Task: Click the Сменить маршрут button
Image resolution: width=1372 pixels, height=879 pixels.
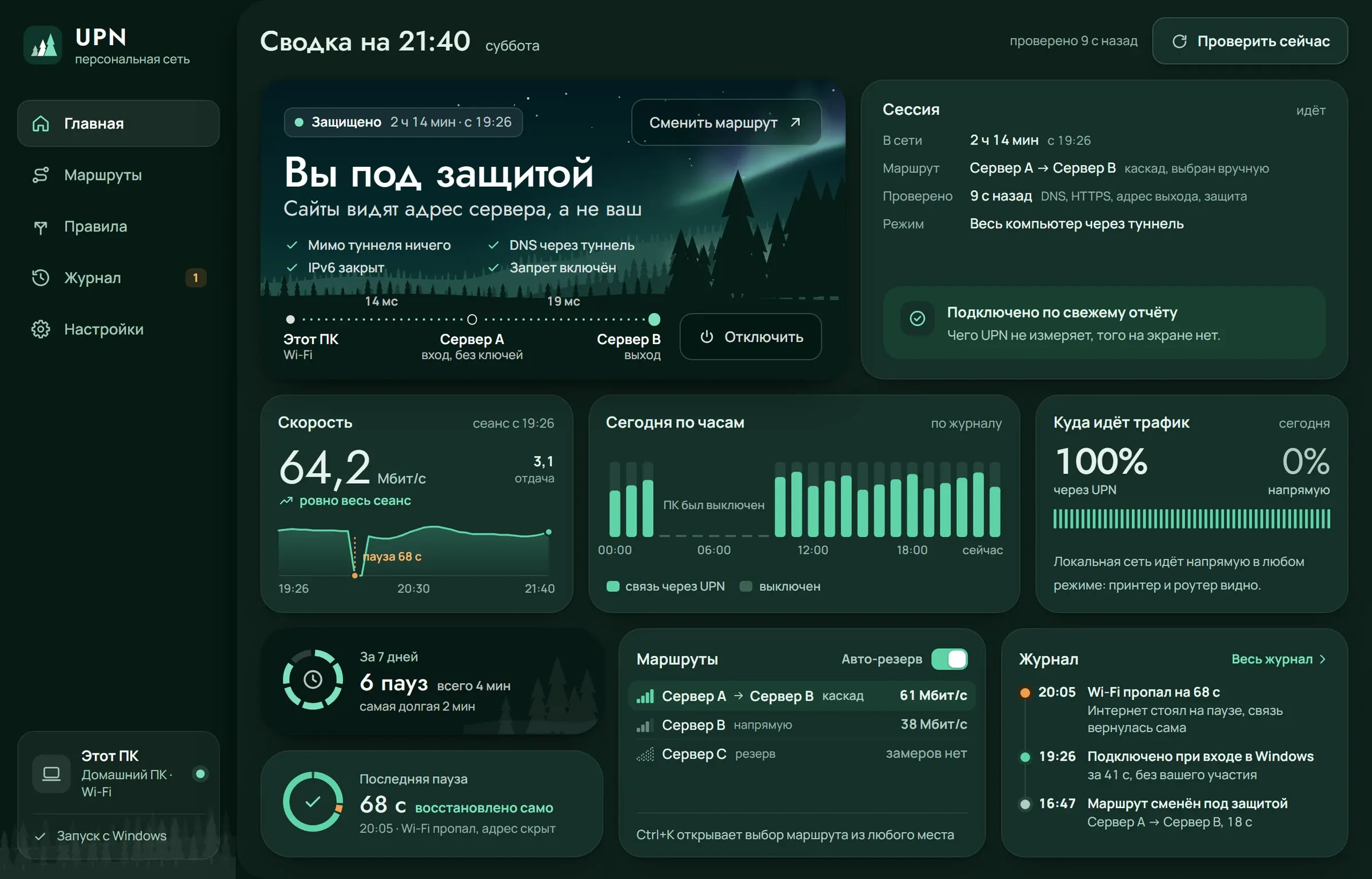Action: click(726, 122)
